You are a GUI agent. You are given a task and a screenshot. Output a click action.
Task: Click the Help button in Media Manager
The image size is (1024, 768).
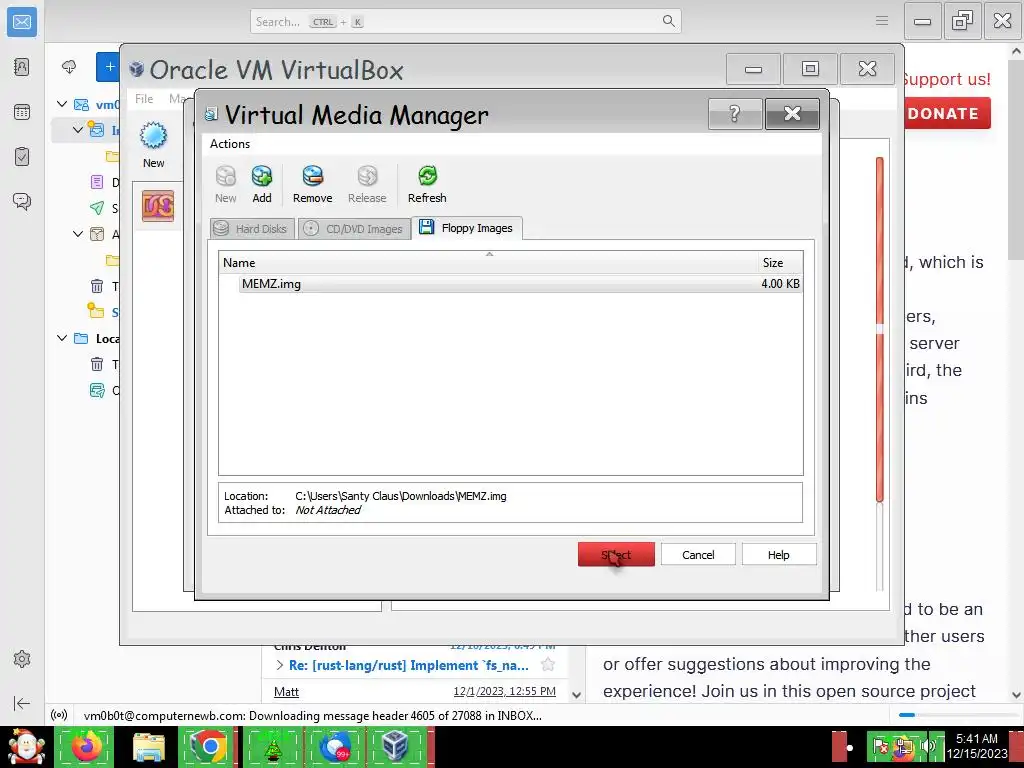coord(778,554)
